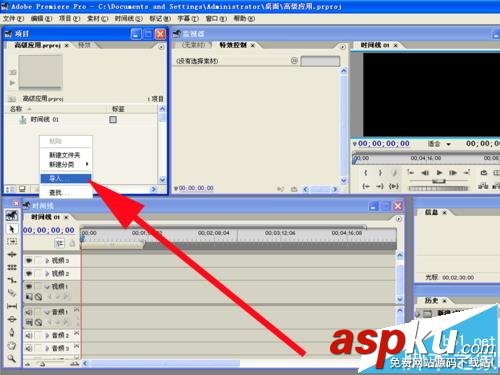Select the Selection arrow tool
Viewport: 500px width, 375px height.
[12, 229]
